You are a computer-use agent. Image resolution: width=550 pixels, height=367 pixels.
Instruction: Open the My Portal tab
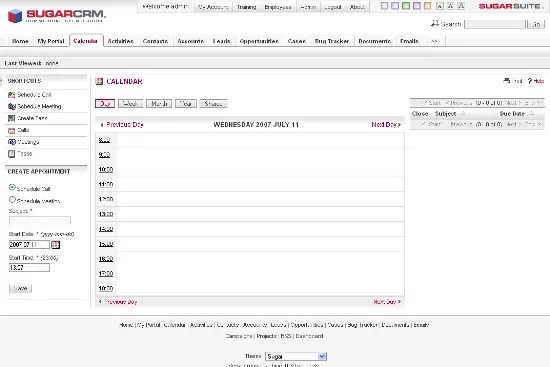click(51, 41)
